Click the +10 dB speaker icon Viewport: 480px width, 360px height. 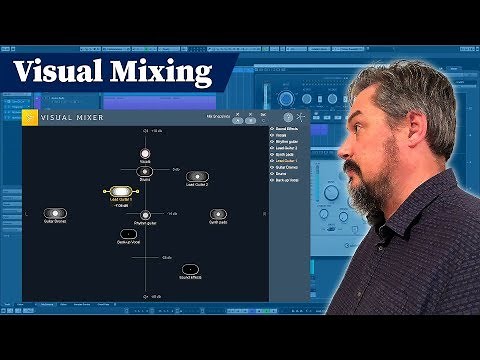tap(145, 131)
